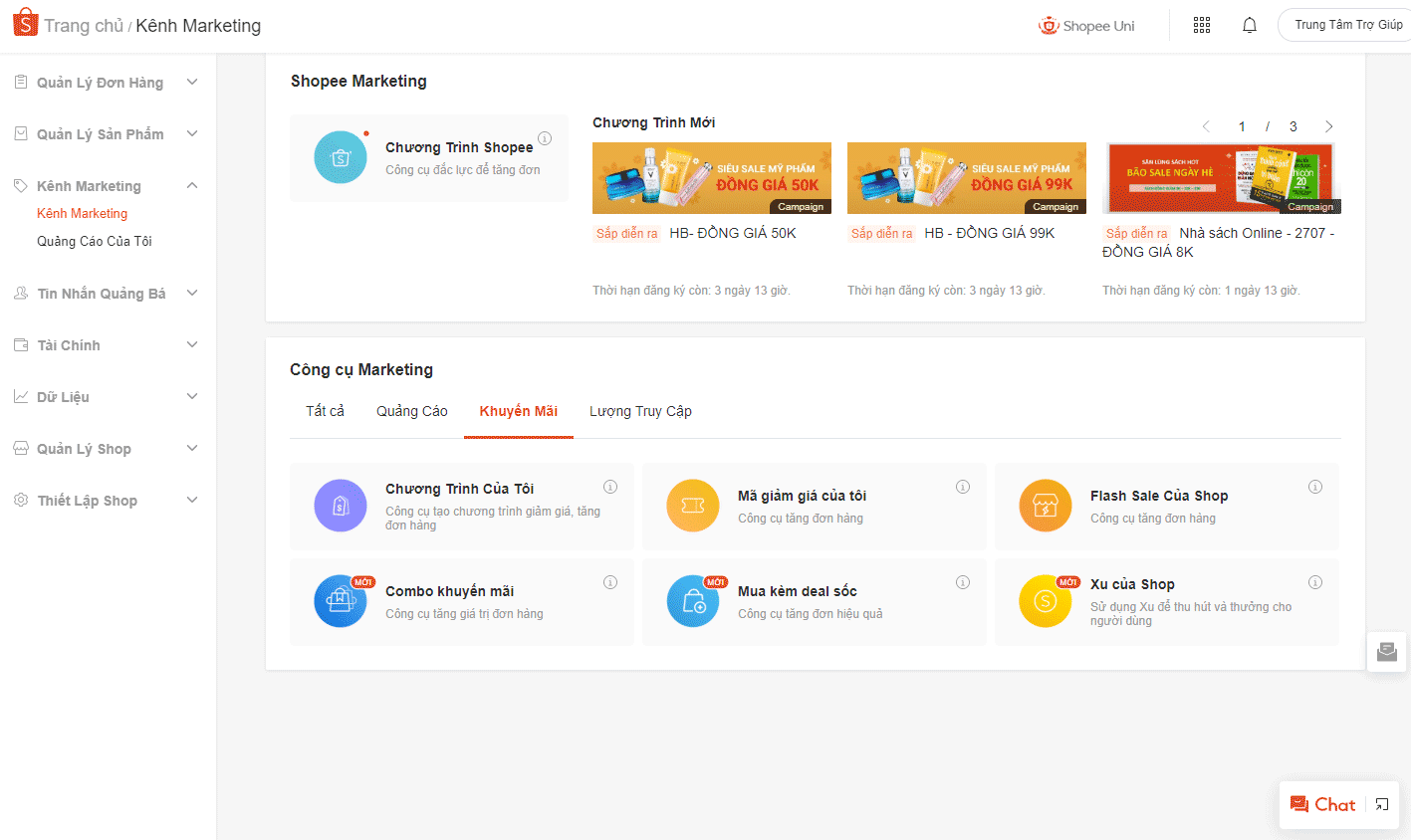Click the Shopee logo in header
The width and height of the screenshot is (1411, 840).
(25, 22)
